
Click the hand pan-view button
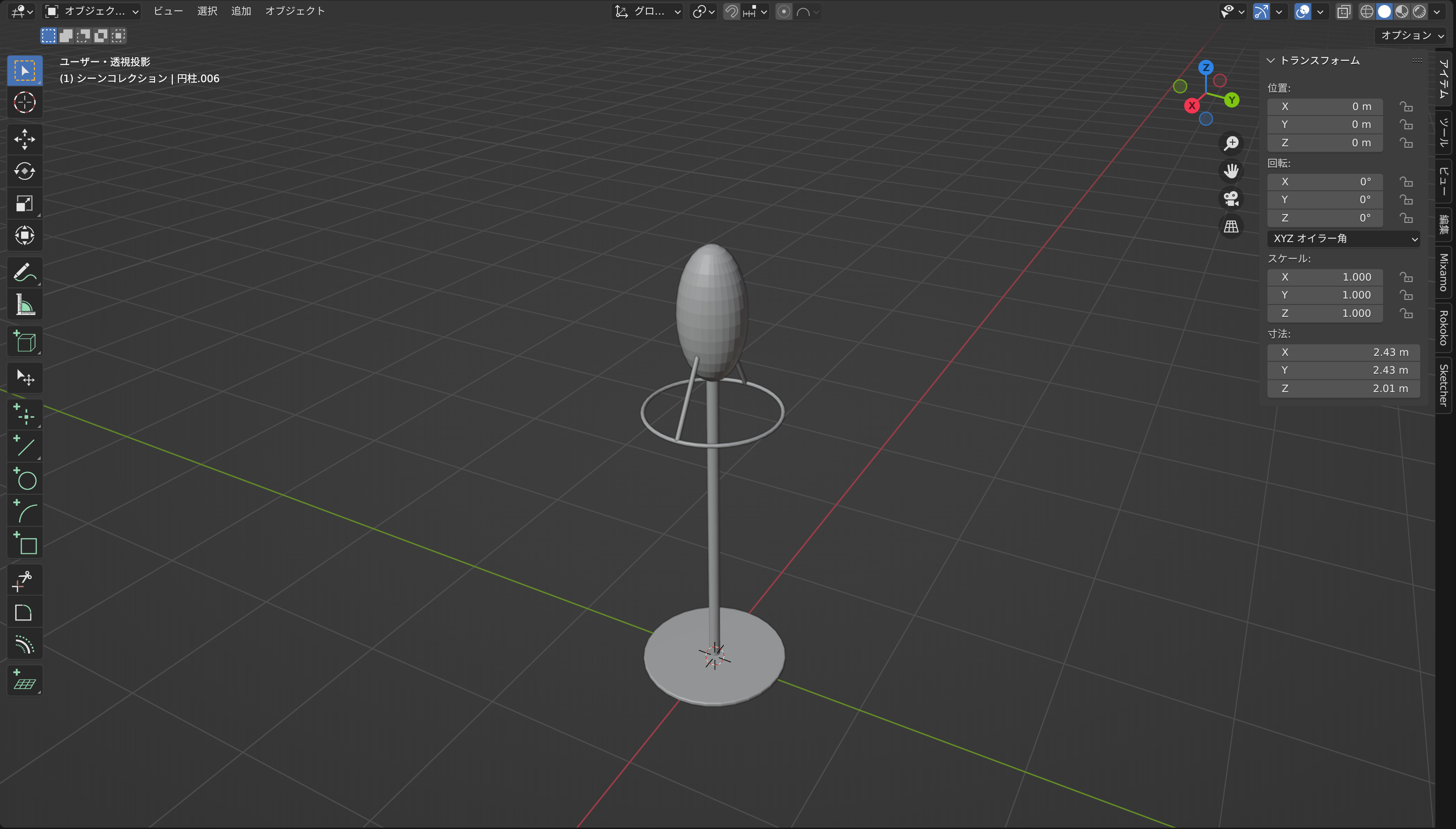pyautogui.click(x=1231, y=171)
